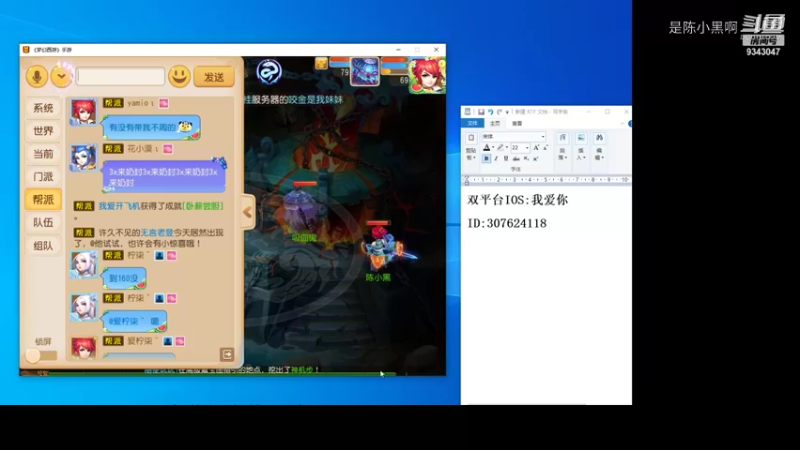Screen dimensions: 800x450
Task: Switch to the 世界 chat channel
Action: (x=43, y=131)
